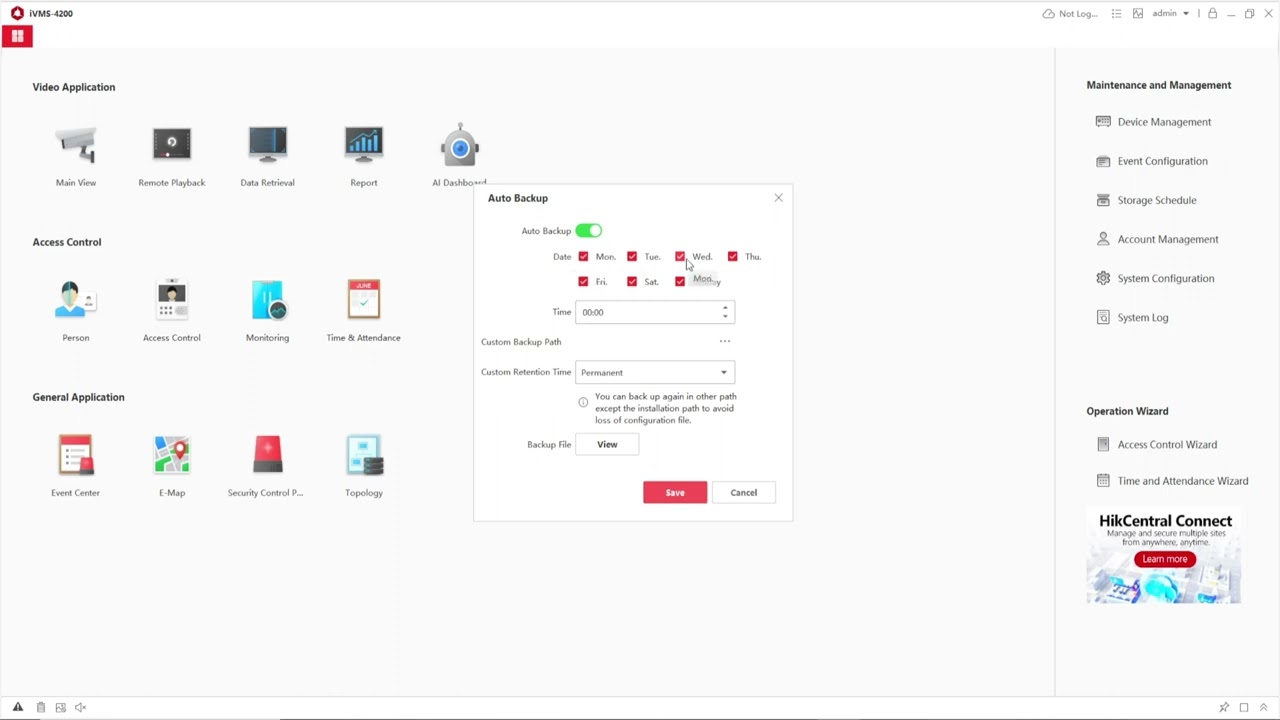Launch the Access Control Wizard
Viewport: 1280px width, 720px height.
1156,444
